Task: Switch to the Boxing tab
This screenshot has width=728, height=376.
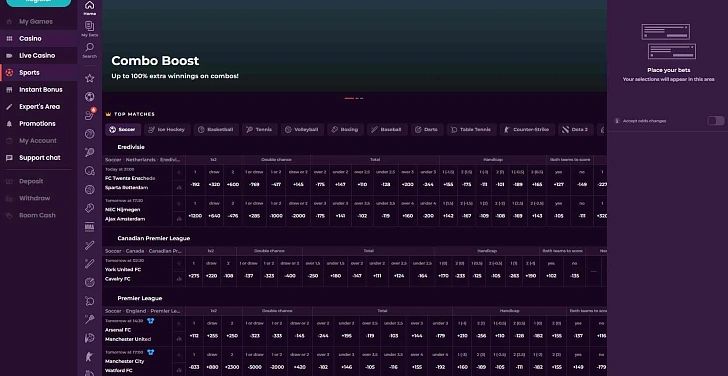Action: (x=345, y=130)
